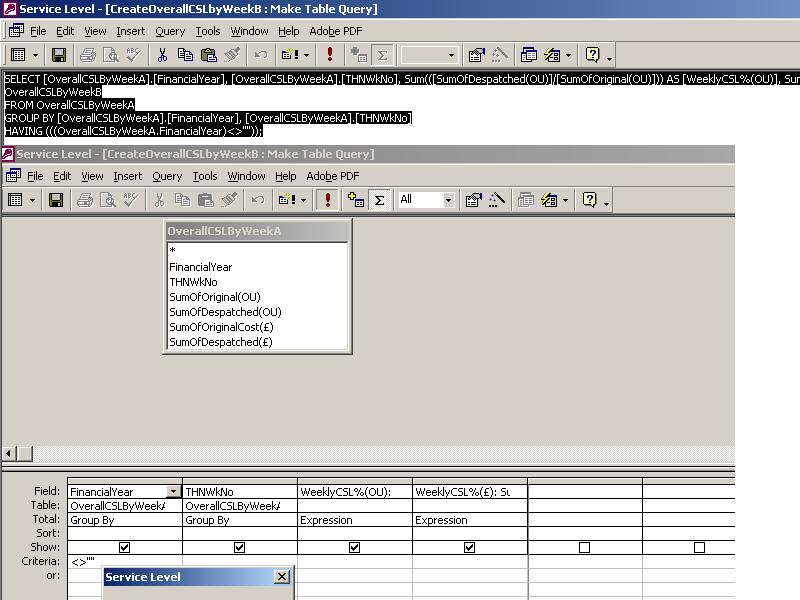Click Format Painter icon in upper toolbar
800x600 pixels.
point(232,55)
